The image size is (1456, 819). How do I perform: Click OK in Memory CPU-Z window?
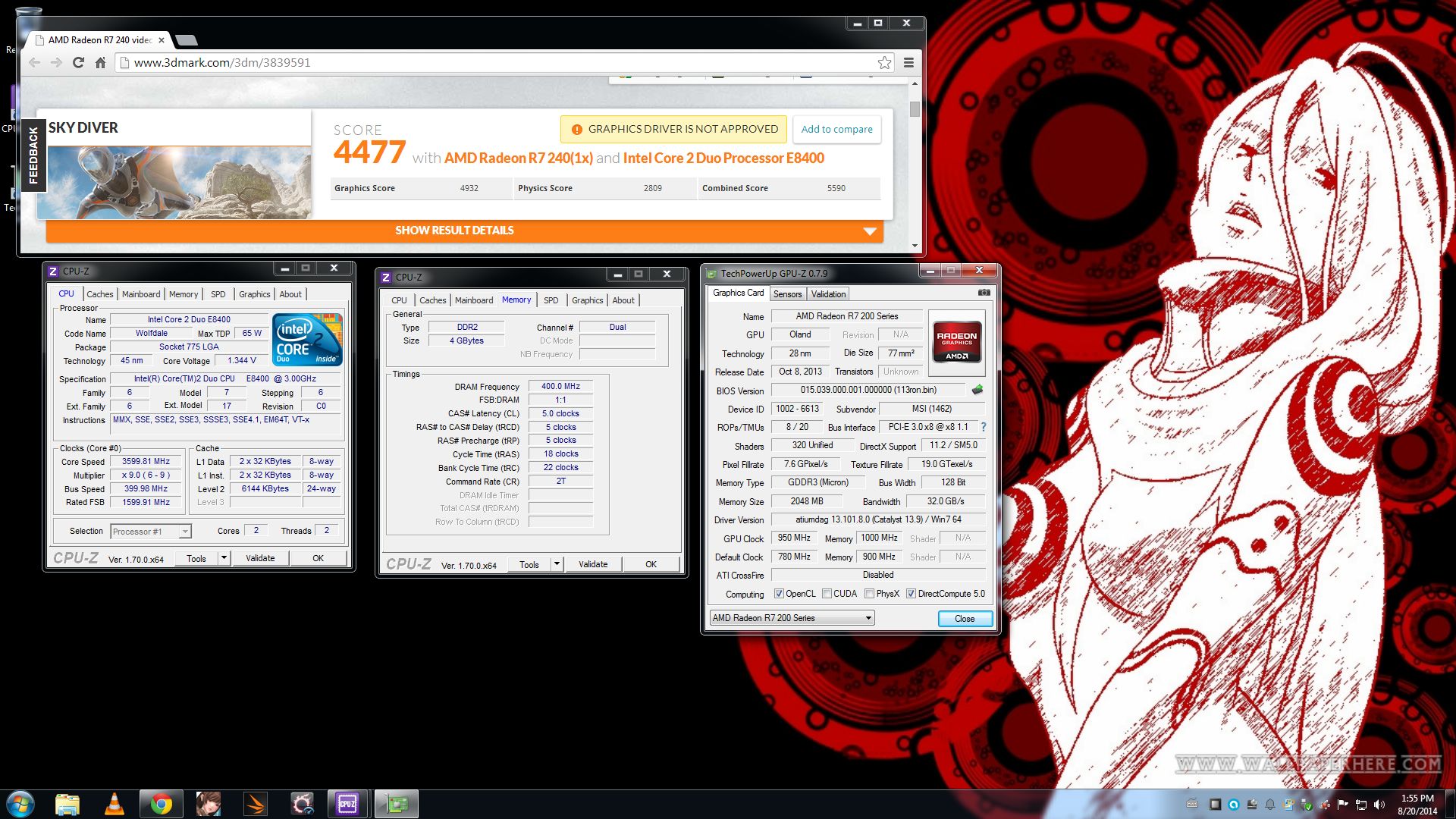(x=651, y=564)
